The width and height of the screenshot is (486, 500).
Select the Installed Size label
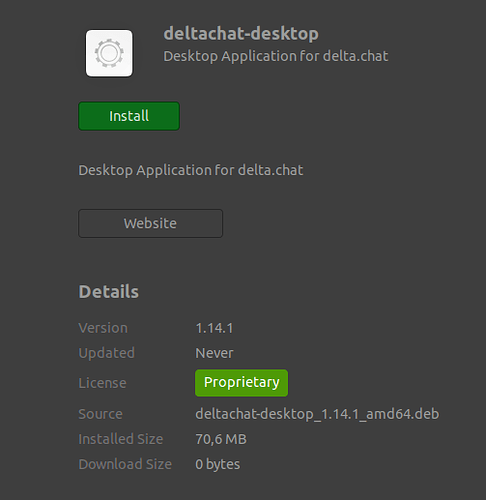pyautogui.click(x=121, y=439)
